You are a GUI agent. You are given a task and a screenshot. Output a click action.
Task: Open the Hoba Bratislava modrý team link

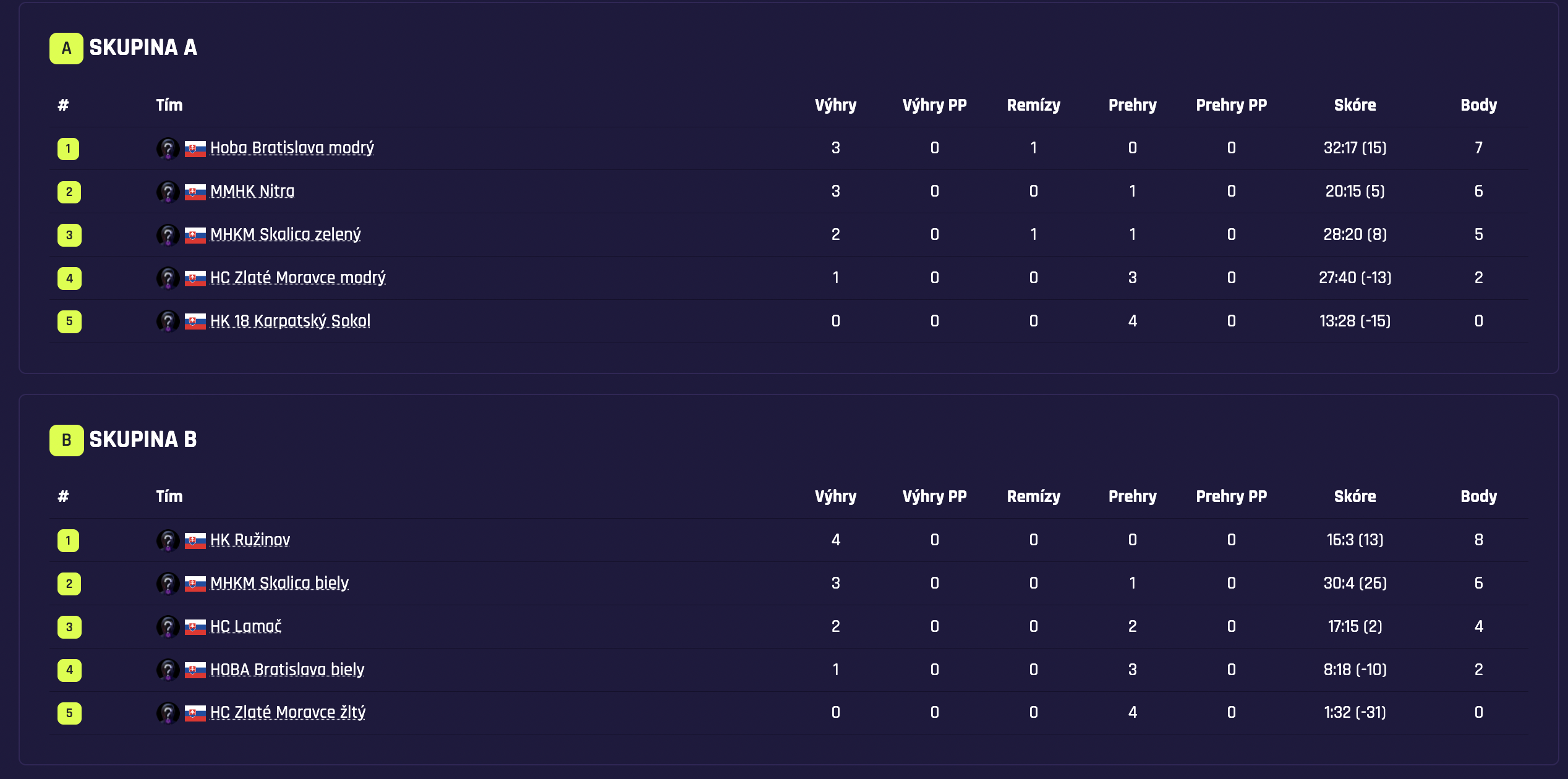[292, 148]
